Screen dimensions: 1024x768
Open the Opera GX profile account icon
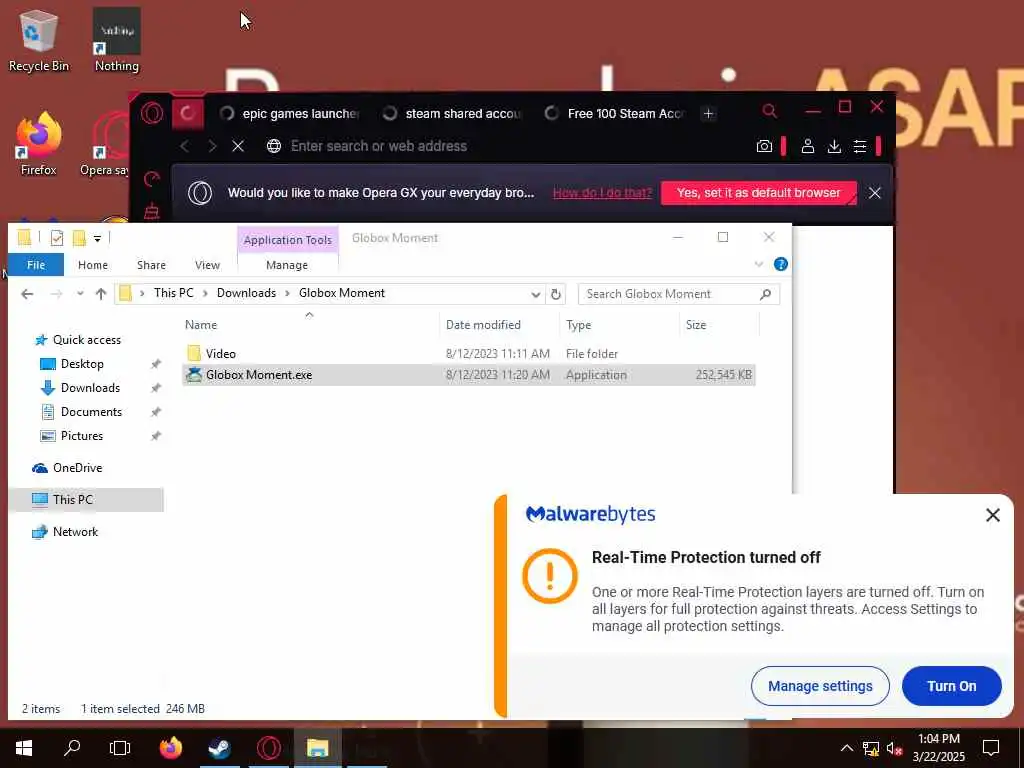pyautogui.click(x=808, y=146)
